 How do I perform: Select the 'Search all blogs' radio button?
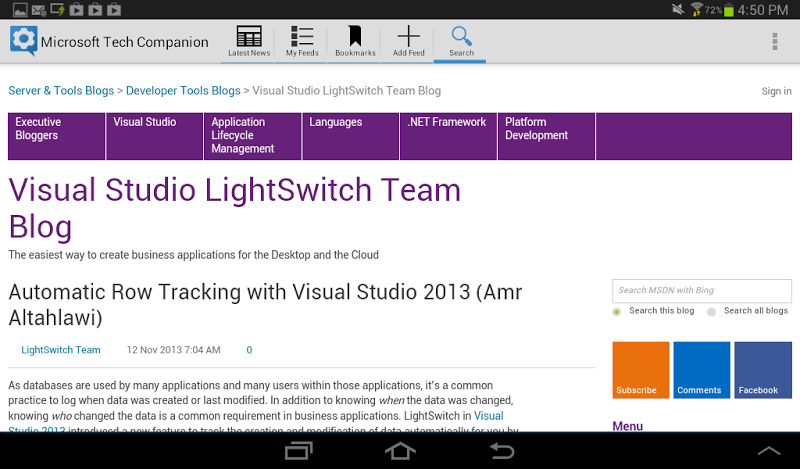[x=712, y=311]
